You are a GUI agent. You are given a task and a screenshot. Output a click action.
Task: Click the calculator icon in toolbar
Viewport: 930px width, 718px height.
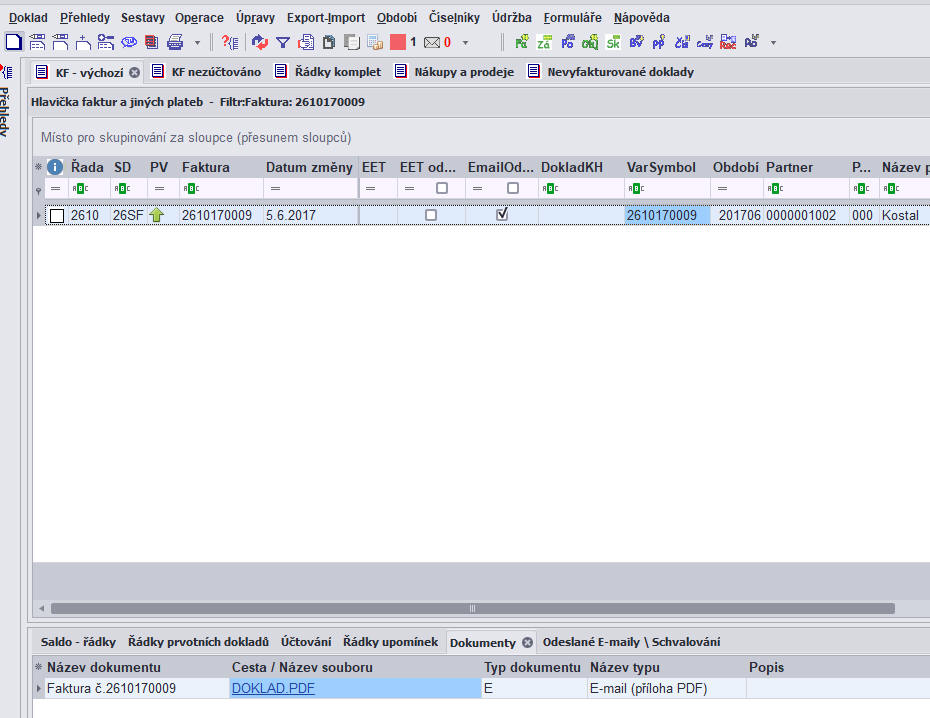pyautogui.click(x=375, y=42)
